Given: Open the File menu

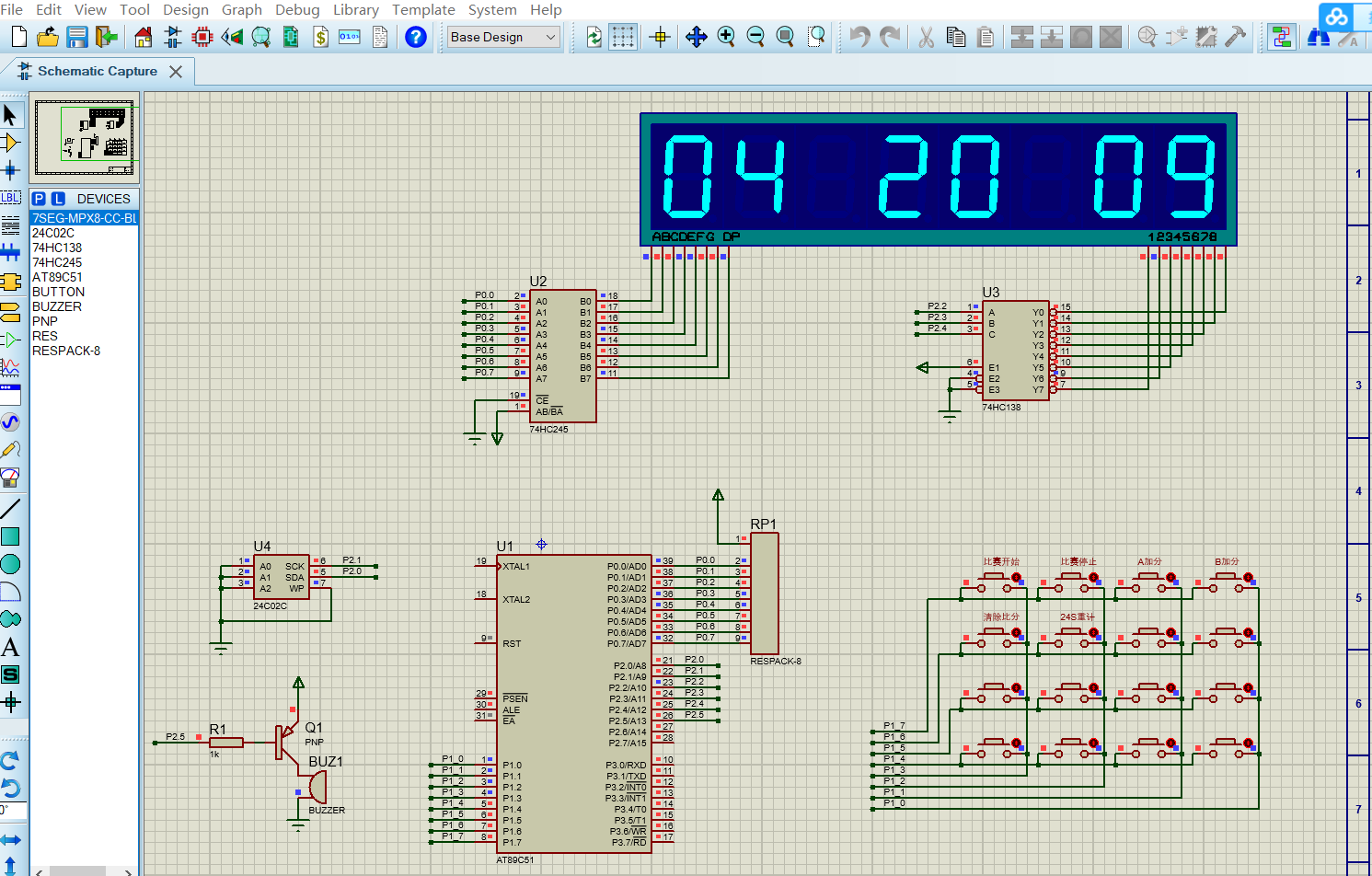Looking at the screenshot, I should tap(12, 9).
